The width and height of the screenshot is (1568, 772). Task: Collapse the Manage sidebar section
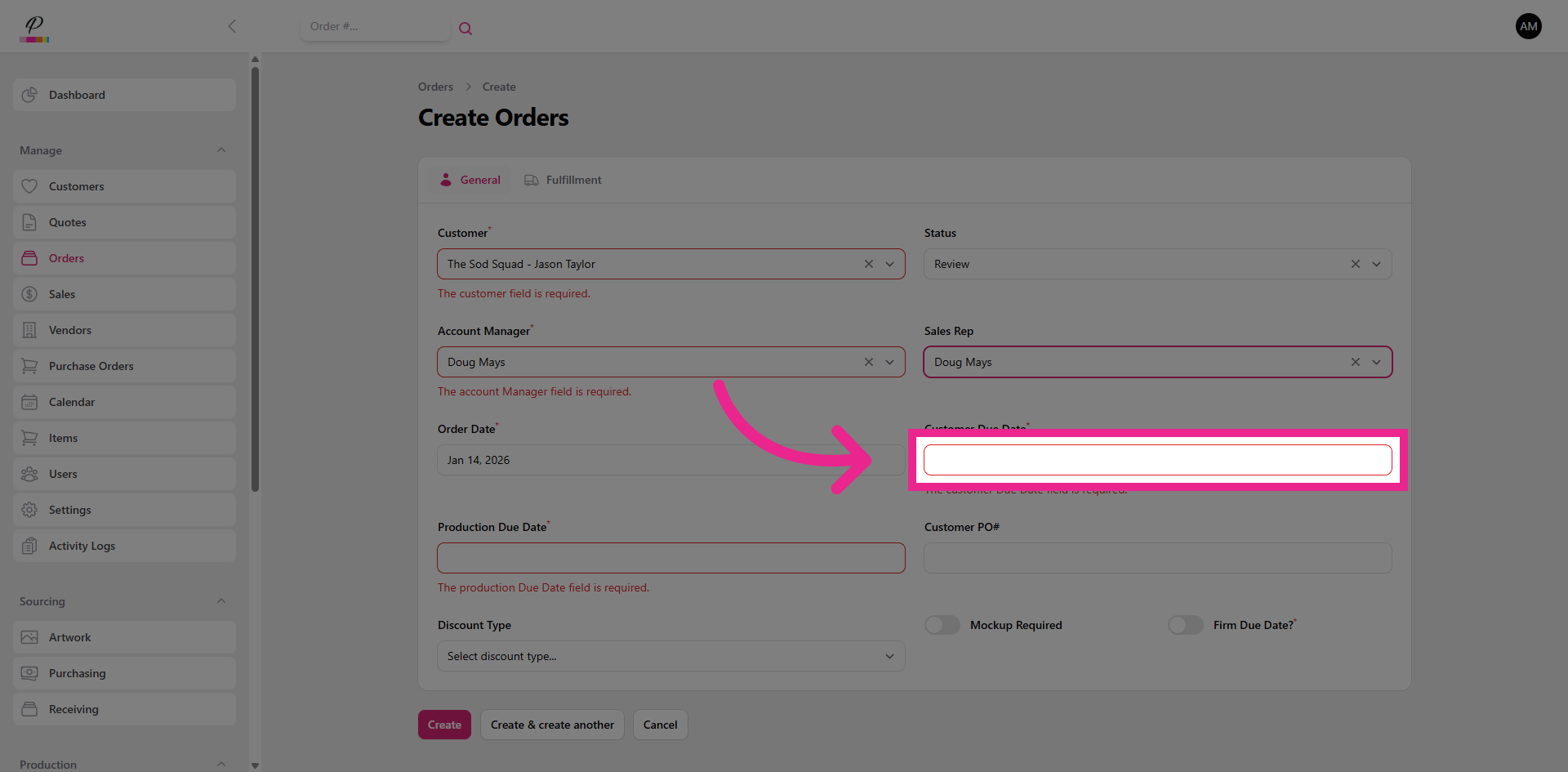click(x=220, y=150)
